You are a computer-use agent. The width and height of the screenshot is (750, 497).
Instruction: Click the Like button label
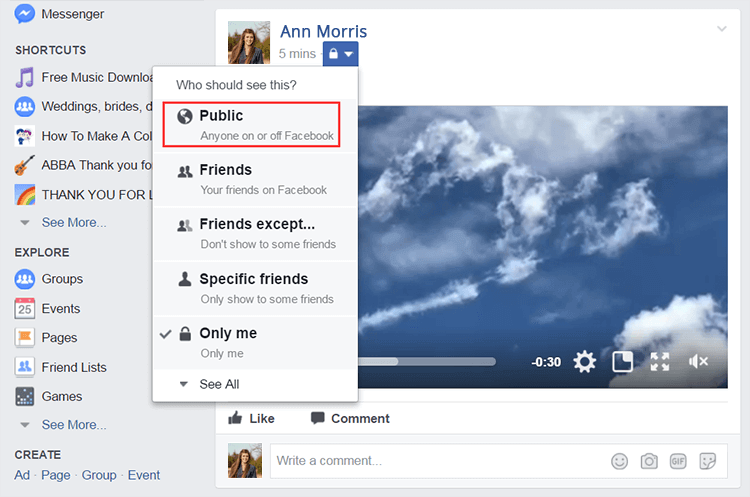click(x=262, y=419)
